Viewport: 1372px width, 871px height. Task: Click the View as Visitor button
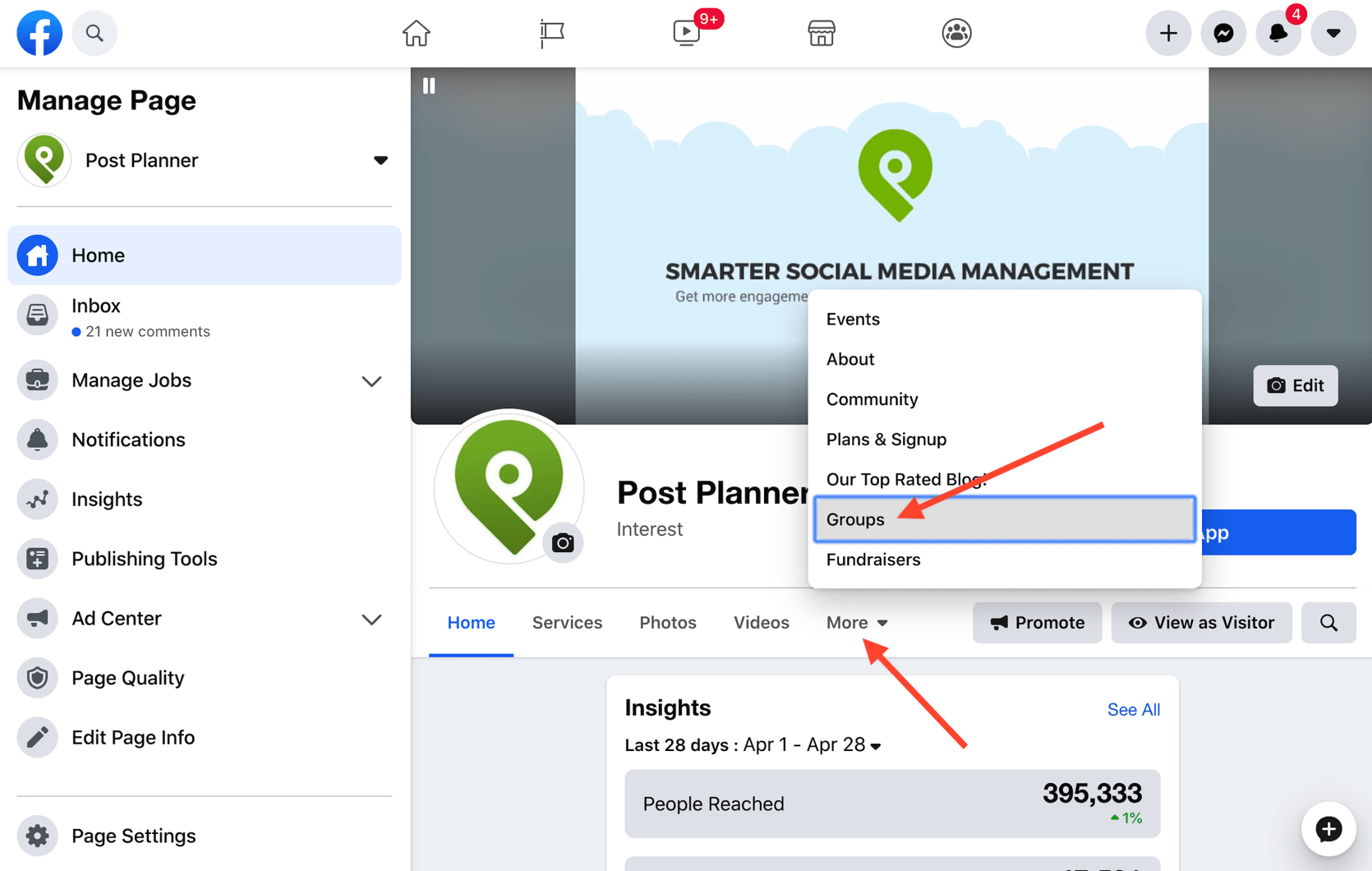coord(1200,622)
